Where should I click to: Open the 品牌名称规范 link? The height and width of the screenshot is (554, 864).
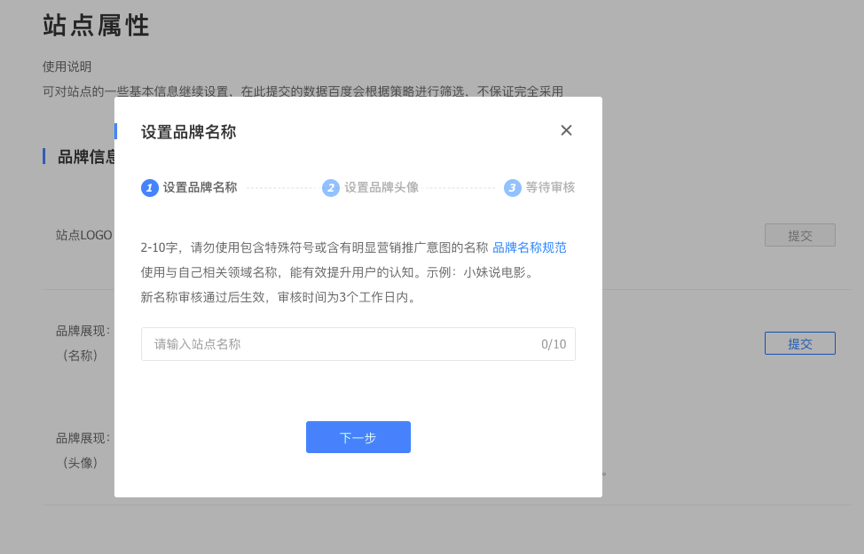[x=529, y=247]
